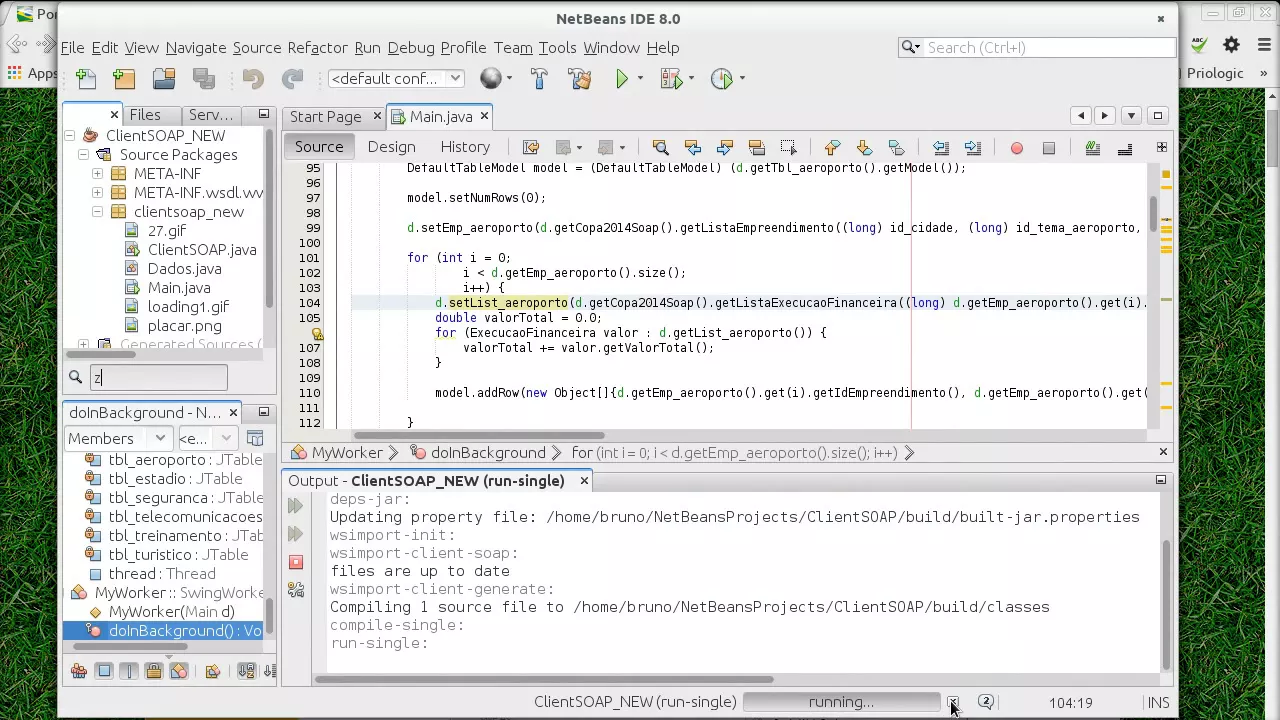Click red Start Macro Recording icon
The image size is (1280, 720).
click(x=1016, y=148)
